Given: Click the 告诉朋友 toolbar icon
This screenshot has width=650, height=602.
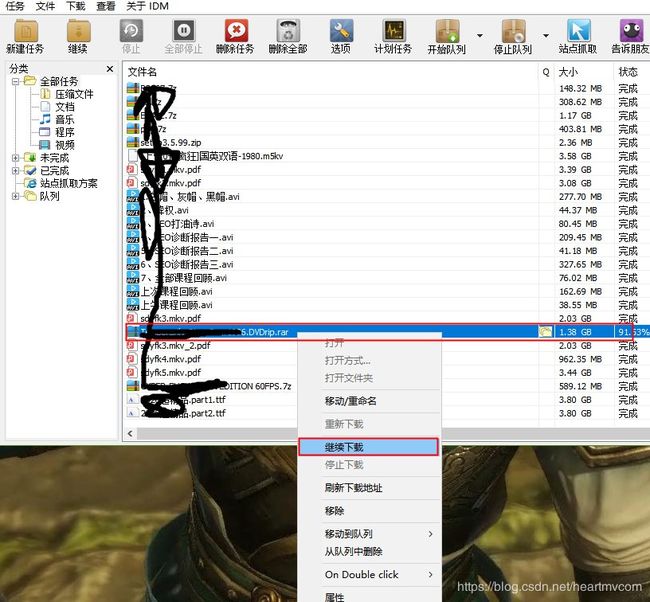Looking at the screenshot, I should pos(631,36).
